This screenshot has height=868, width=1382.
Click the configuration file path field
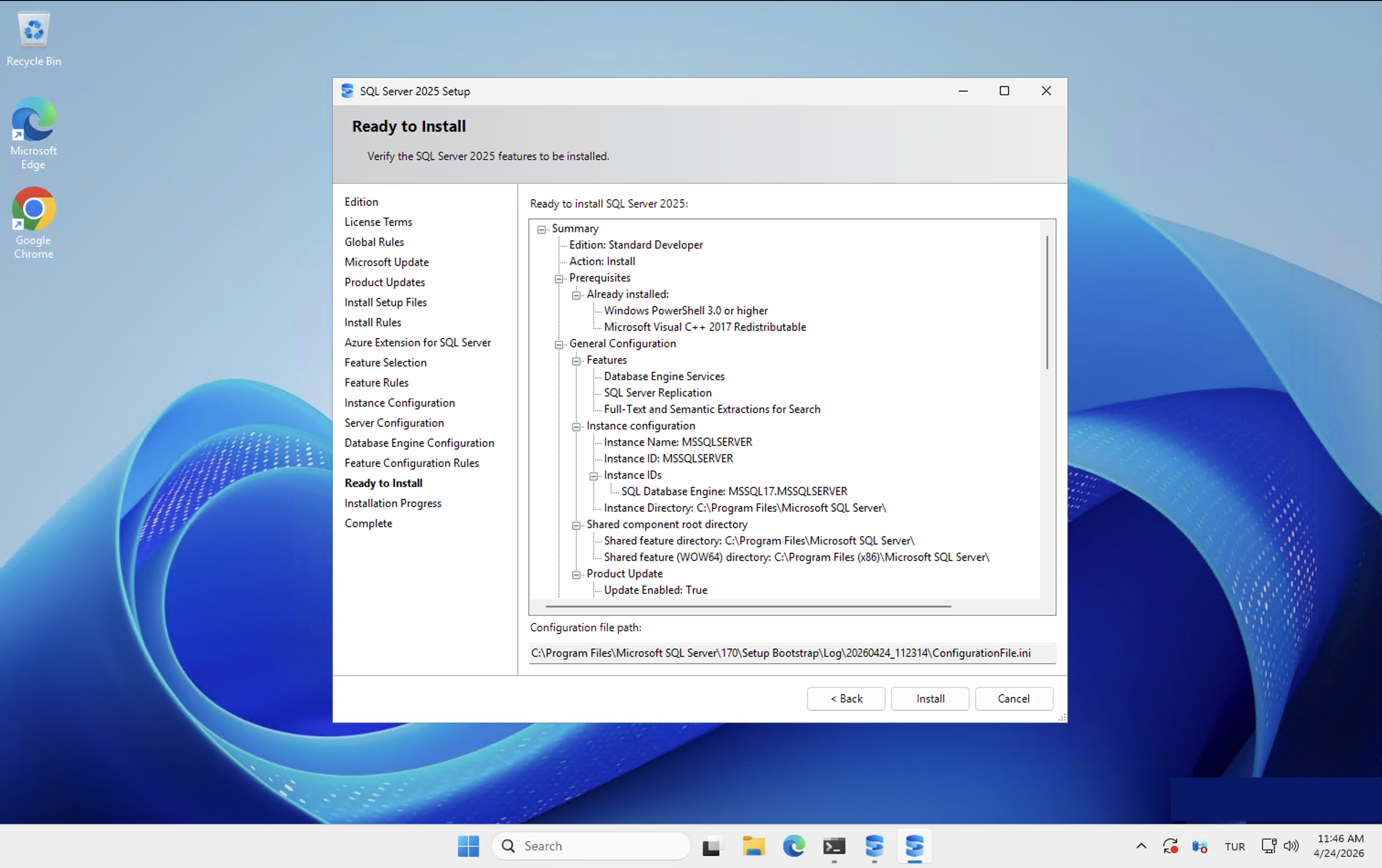coord(791,653)
